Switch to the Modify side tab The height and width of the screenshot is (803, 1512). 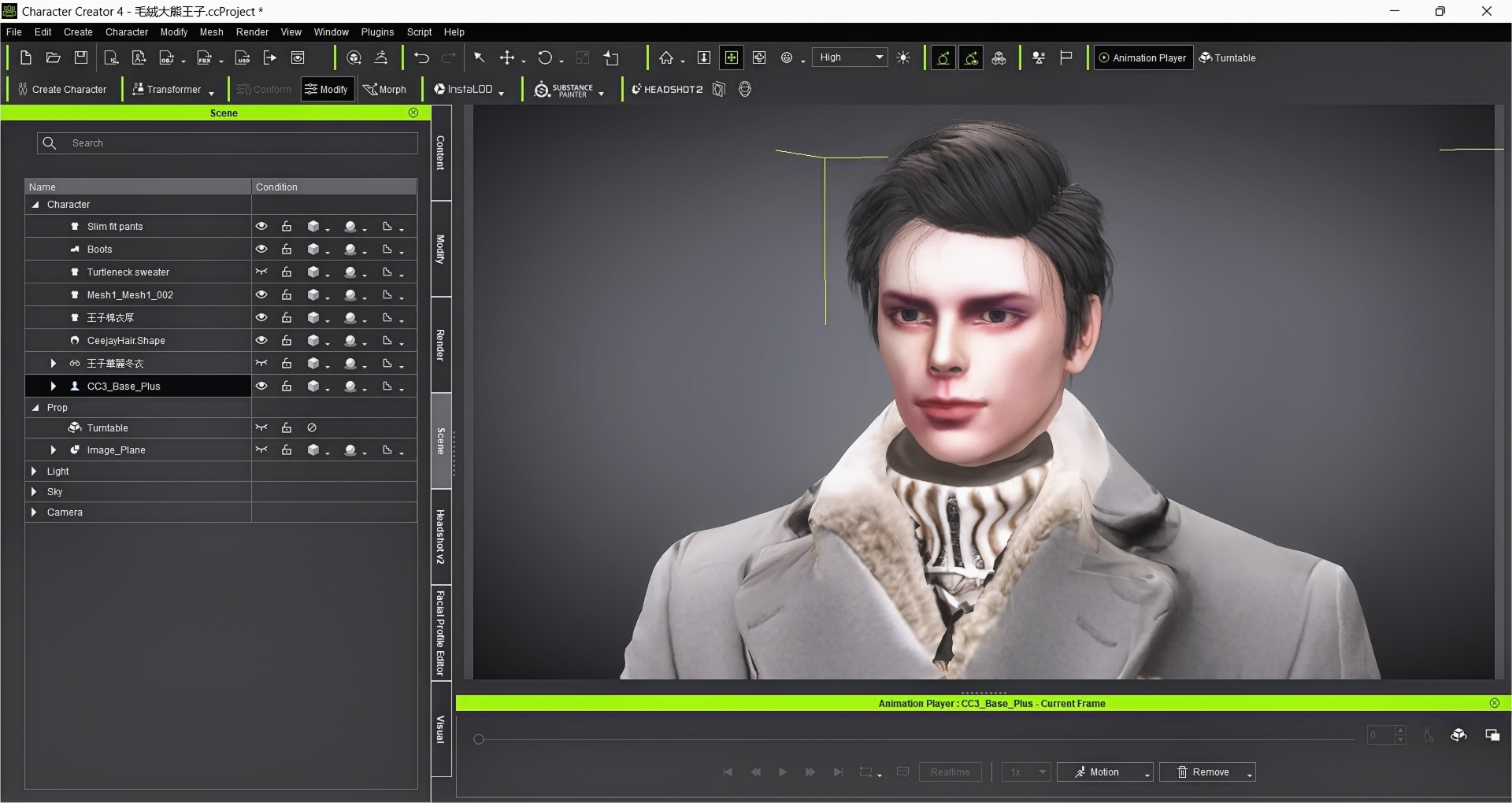click(x=441, y=250)
